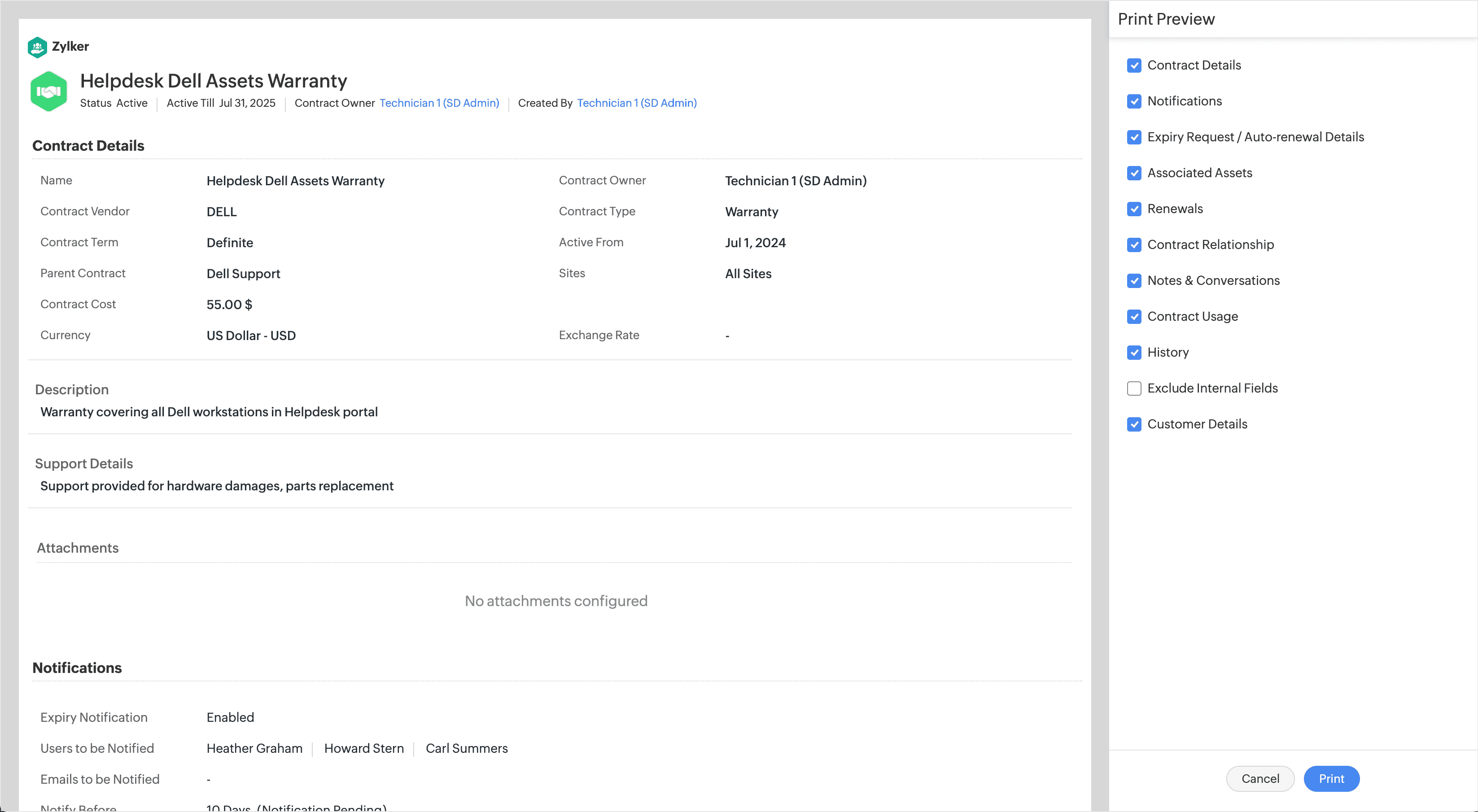
Task: Disable the Renewals print section
Action: 1134,209
